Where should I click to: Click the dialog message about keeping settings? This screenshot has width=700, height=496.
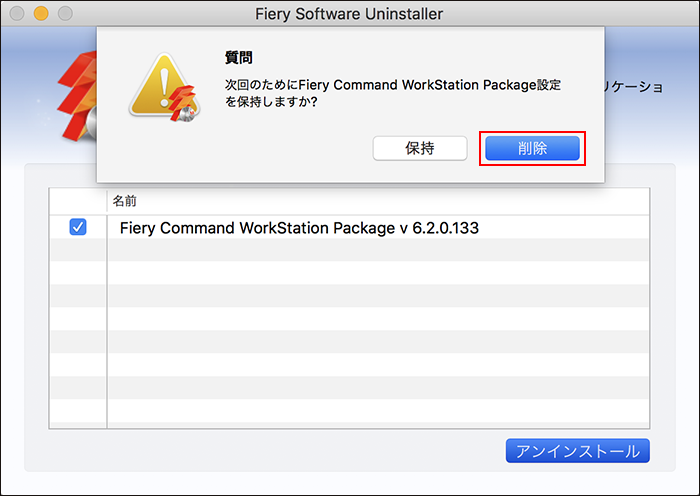(393, 93)
